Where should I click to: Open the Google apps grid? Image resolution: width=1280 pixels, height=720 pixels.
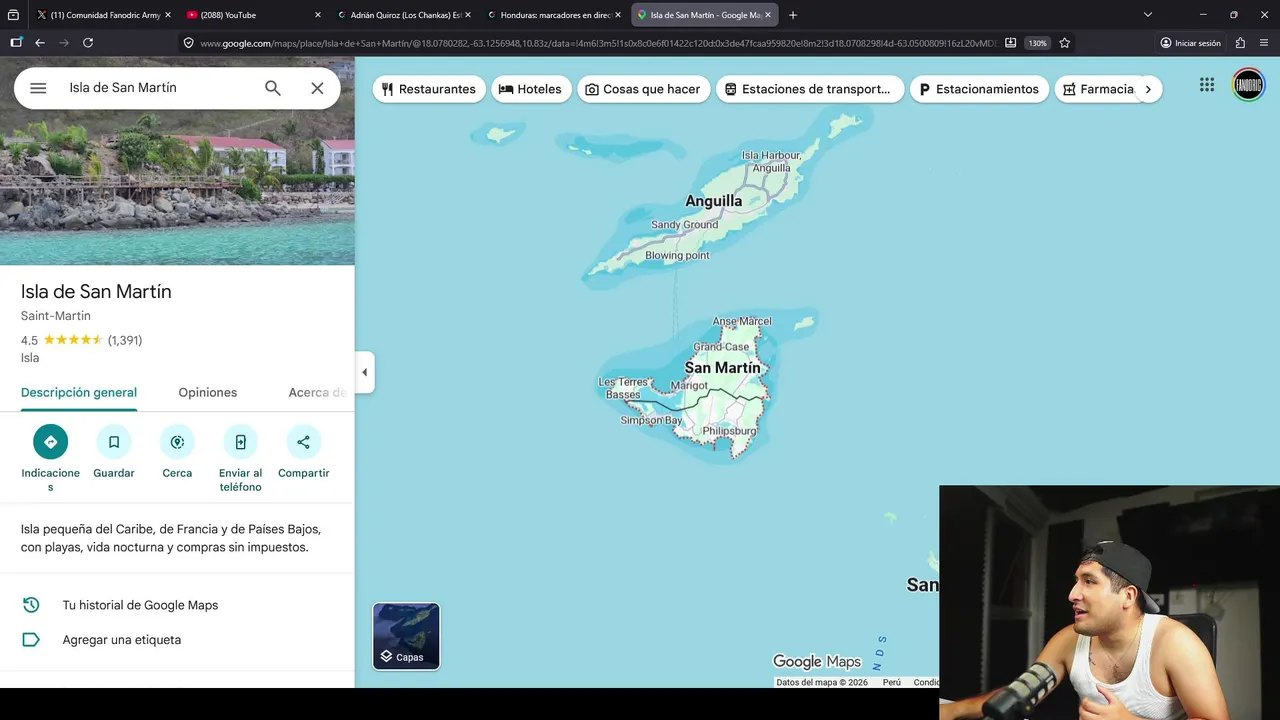coord(1207,85)
